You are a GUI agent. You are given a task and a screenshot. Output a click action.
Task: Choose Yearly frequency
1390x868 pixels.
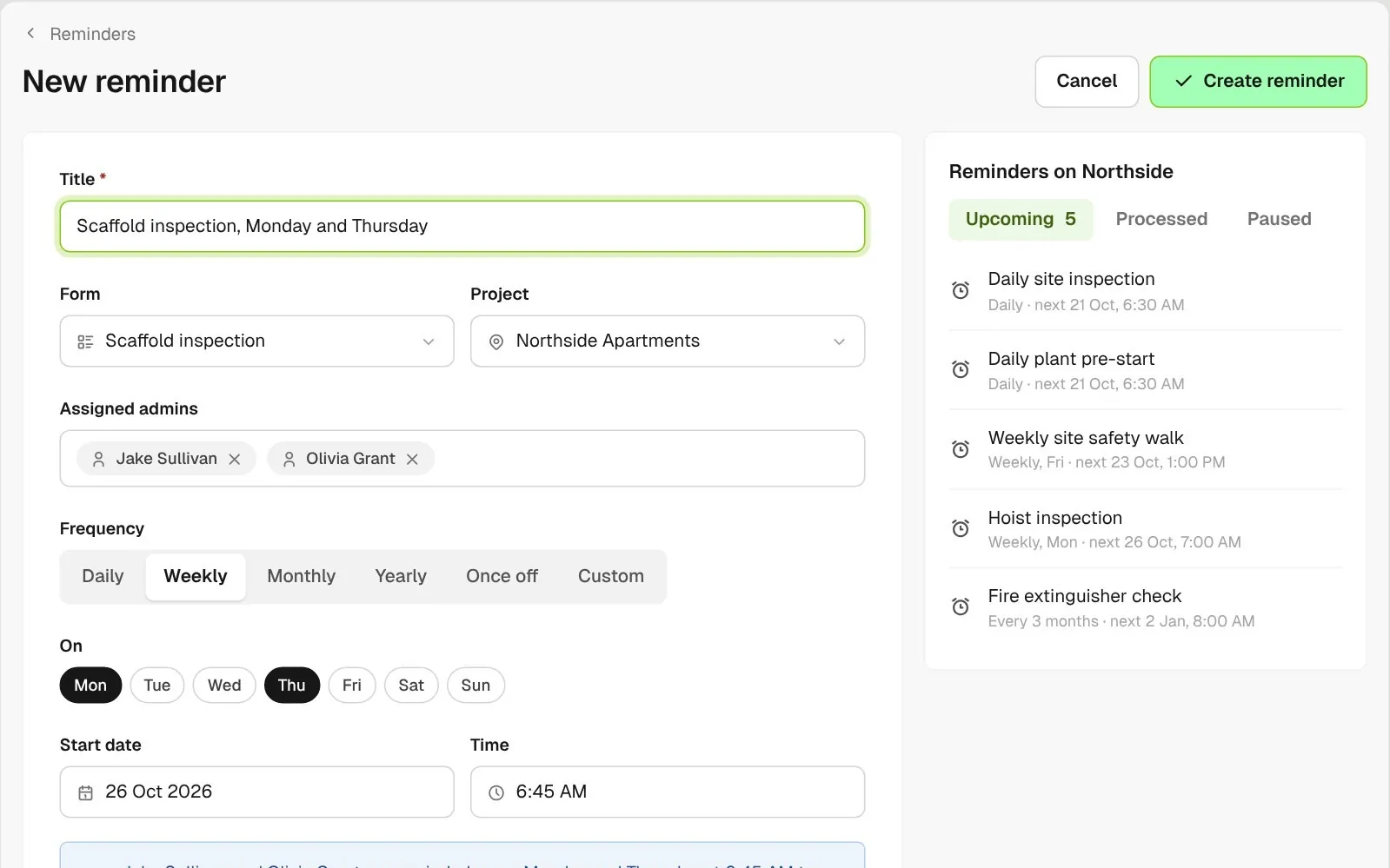point(401,576)
